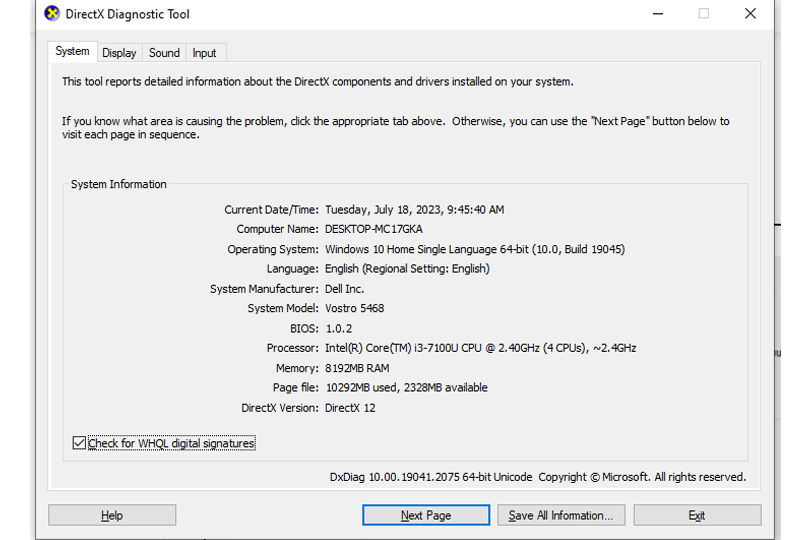Click the Language label
The height and width of the screenshot is (540, 800).
(292, 269)
